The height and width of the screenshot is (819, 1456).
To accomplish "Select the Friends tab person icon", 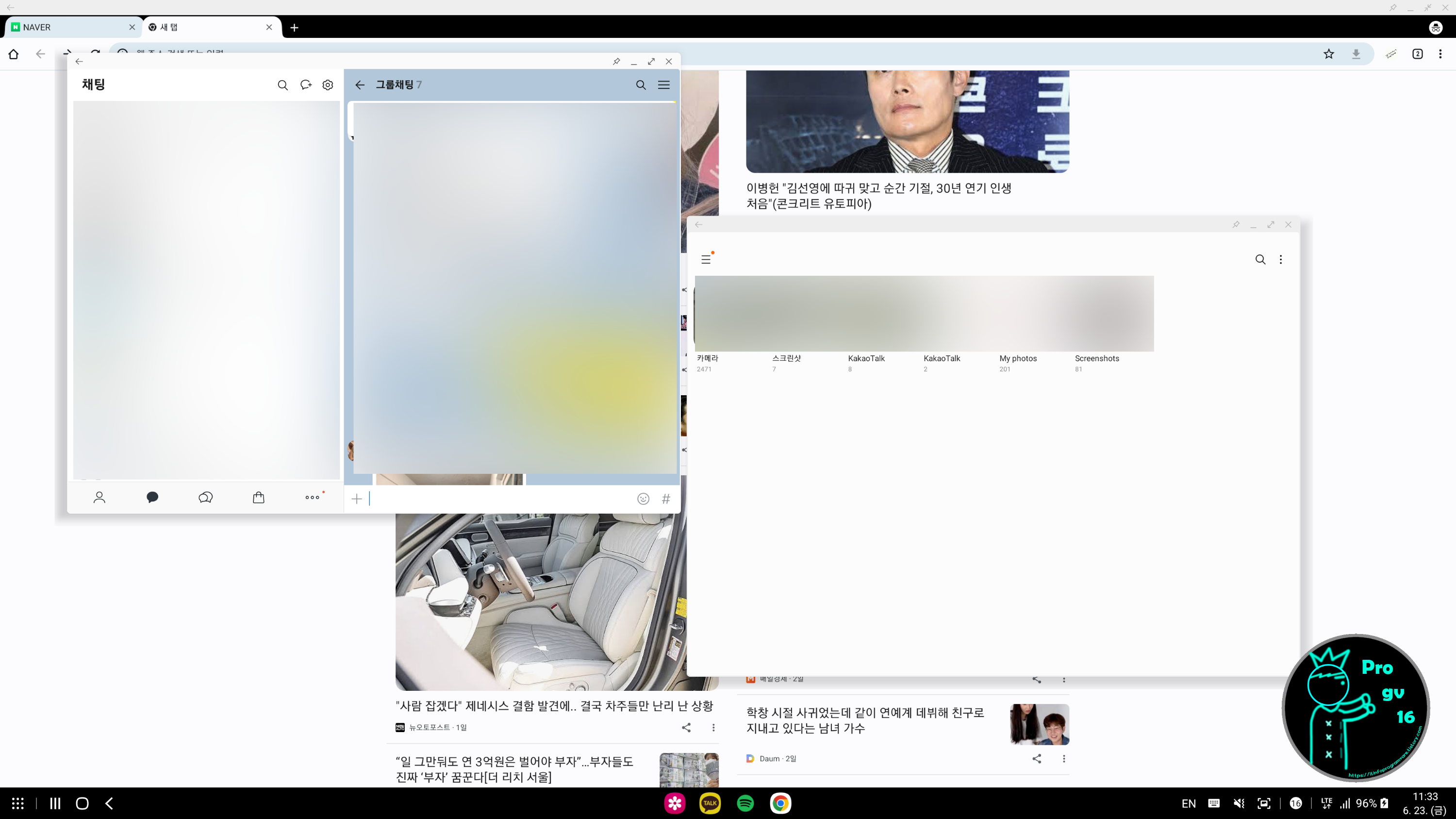I will click(x=99, y=498).
